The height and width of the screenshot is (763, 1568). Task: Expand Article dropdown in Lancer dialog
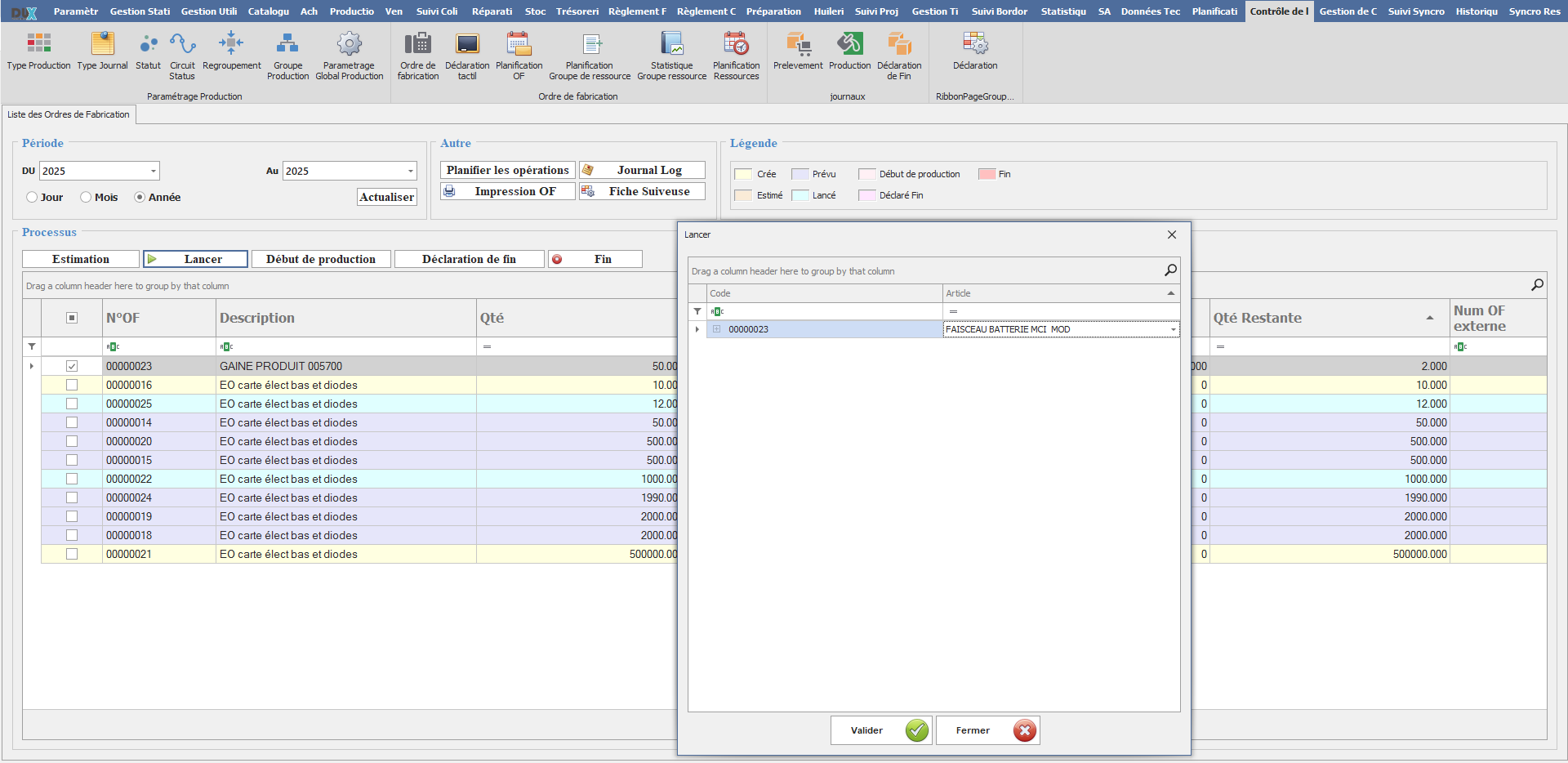[x=1173, y=330]
